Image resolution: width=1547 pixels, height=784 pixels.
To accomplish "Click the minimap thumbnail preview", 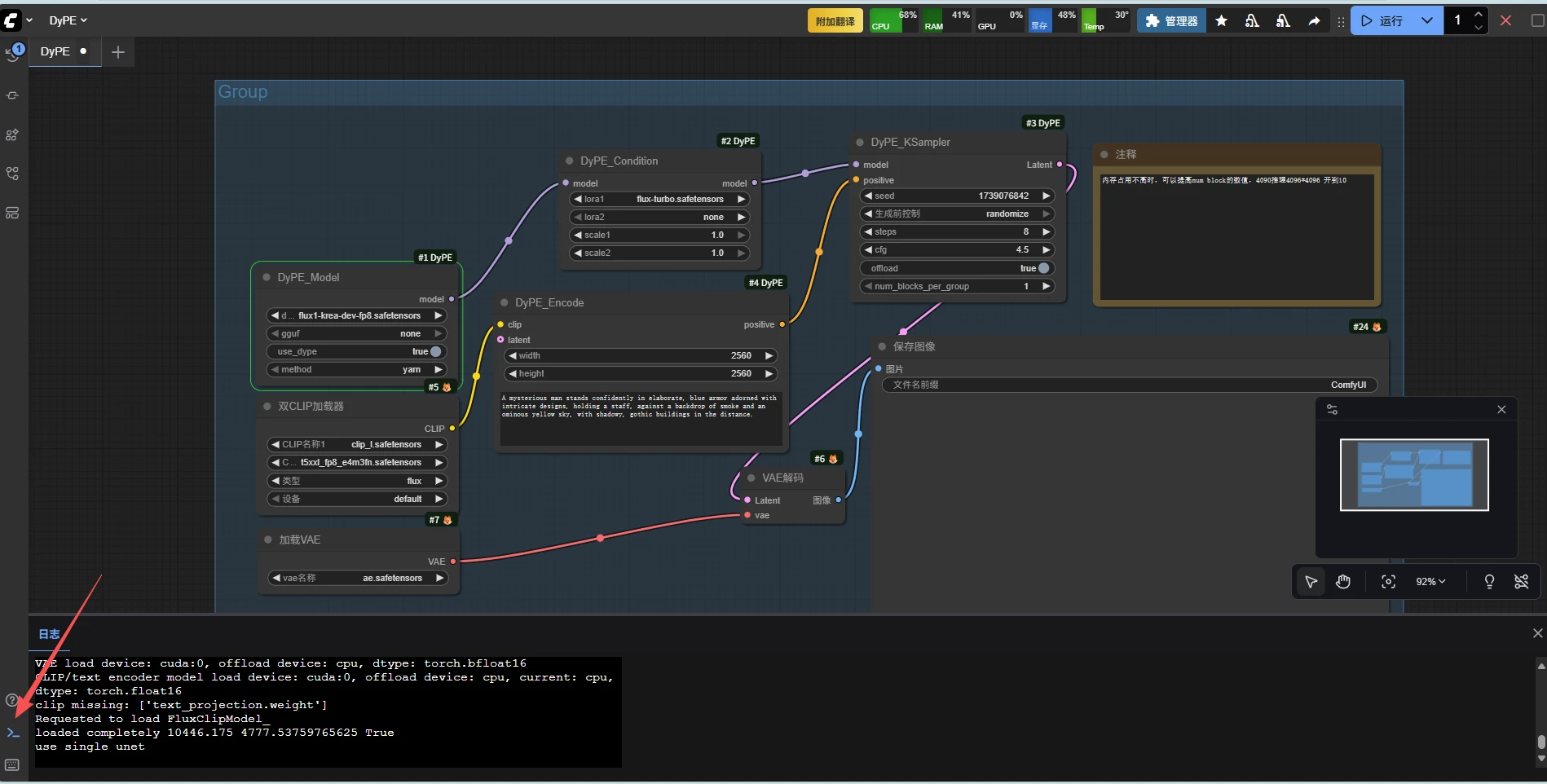I will point(1414,475).
